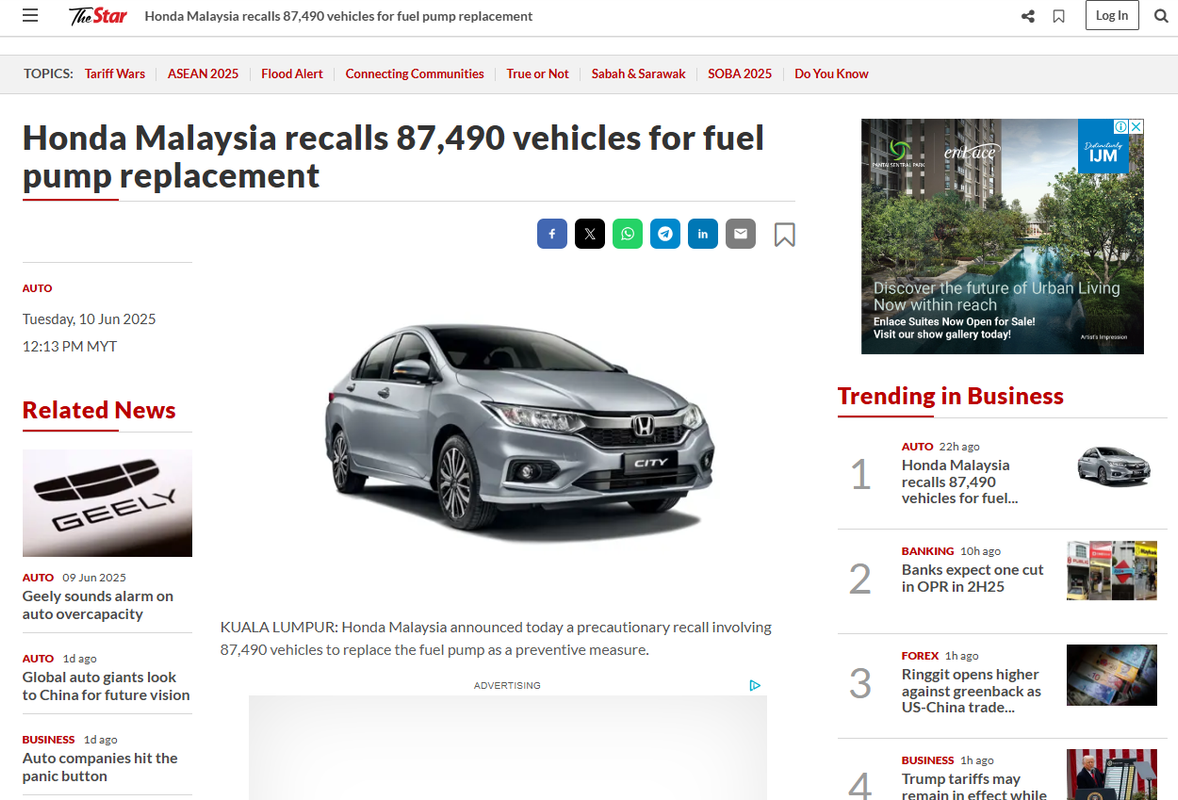Viewport: 1178px width, 800px height.
Task: Bookmark this article below the headline
Action: [x=784, y=234]
